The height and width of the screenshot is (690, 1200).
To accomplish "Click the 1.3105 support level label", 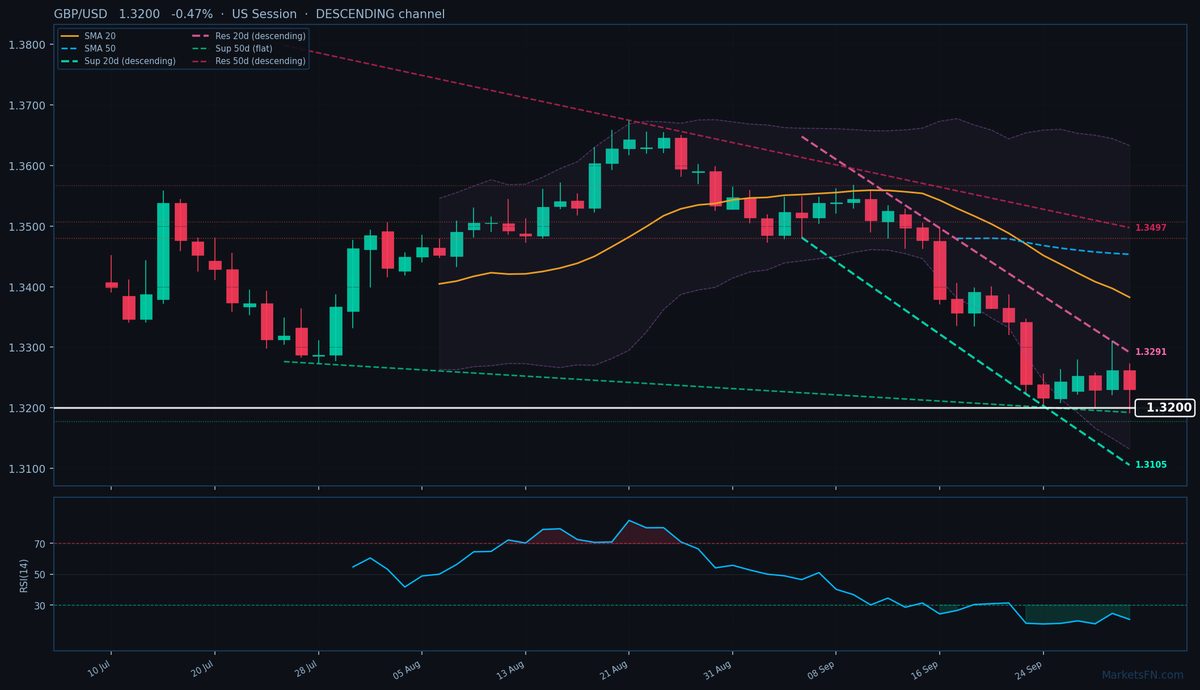I will [x=1151, y=465].
